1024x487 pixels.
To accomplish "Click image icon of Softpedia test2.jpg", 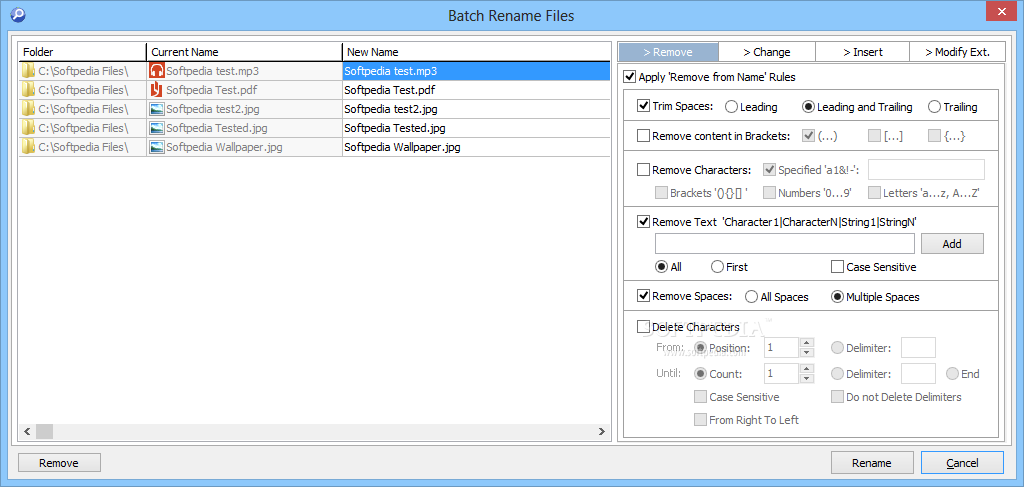I will pyautogui.click(x=157, y=109).
